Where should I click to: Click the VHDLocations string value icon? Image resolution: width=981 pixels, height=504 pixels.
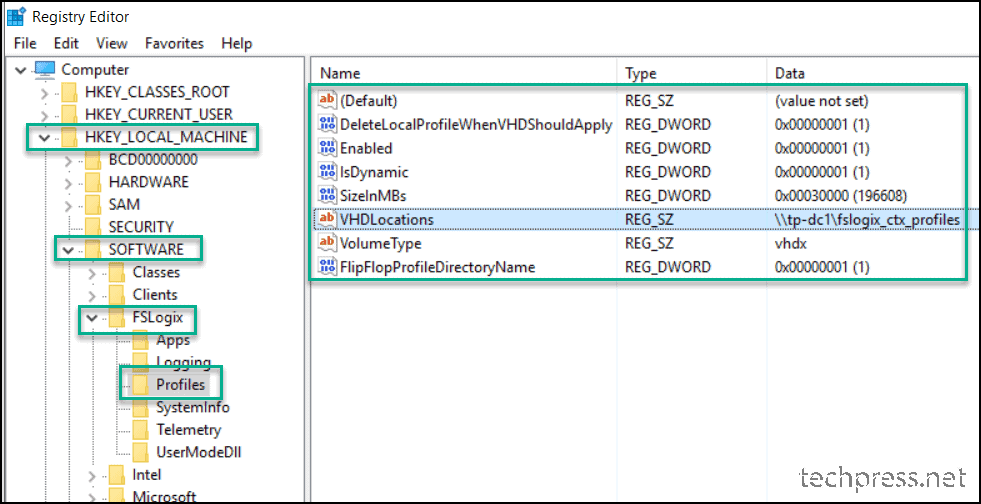coord(327,219)
